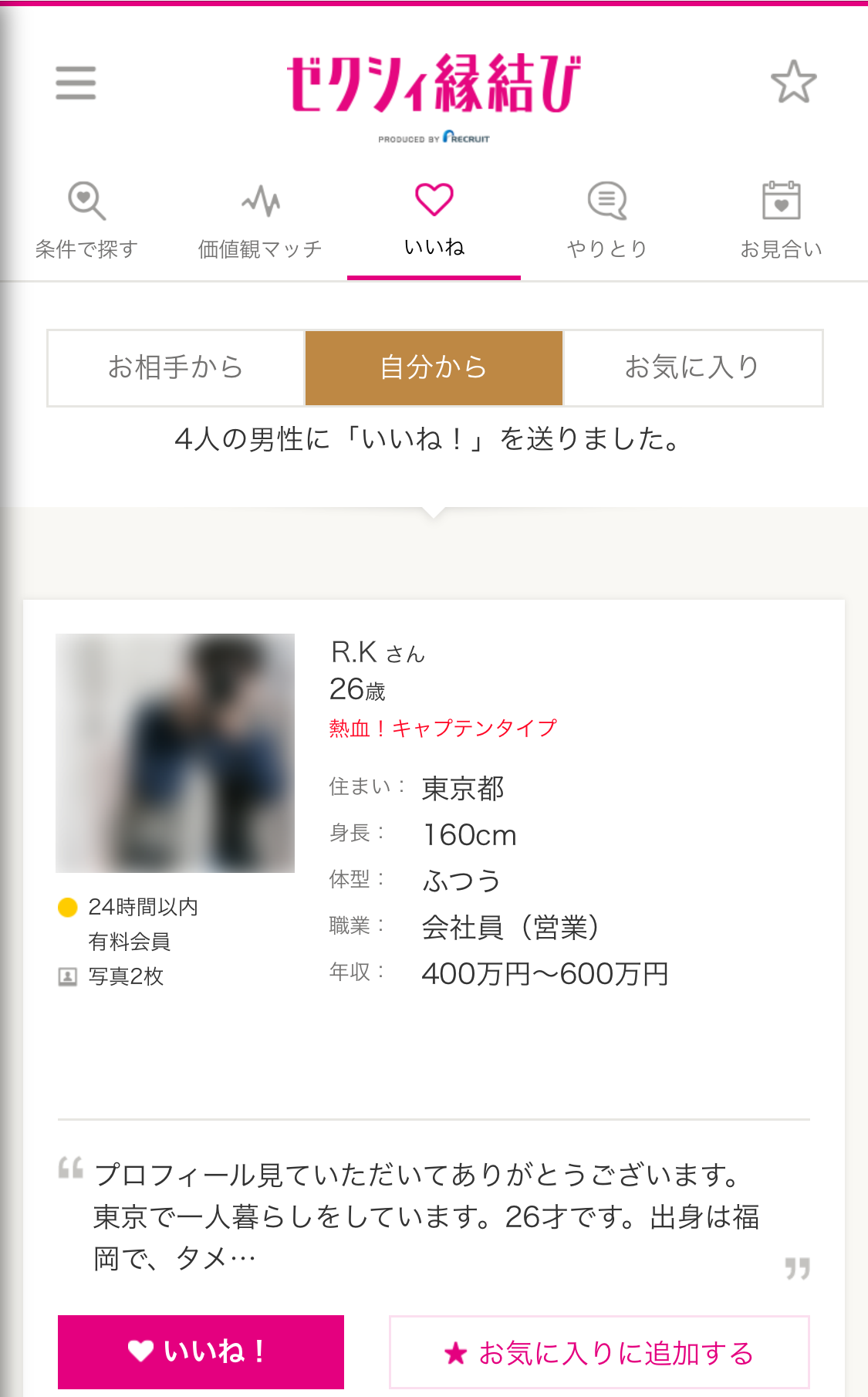Click the star icon in the header
Viewport: 868px width, 1397px height.
[793, 82]
